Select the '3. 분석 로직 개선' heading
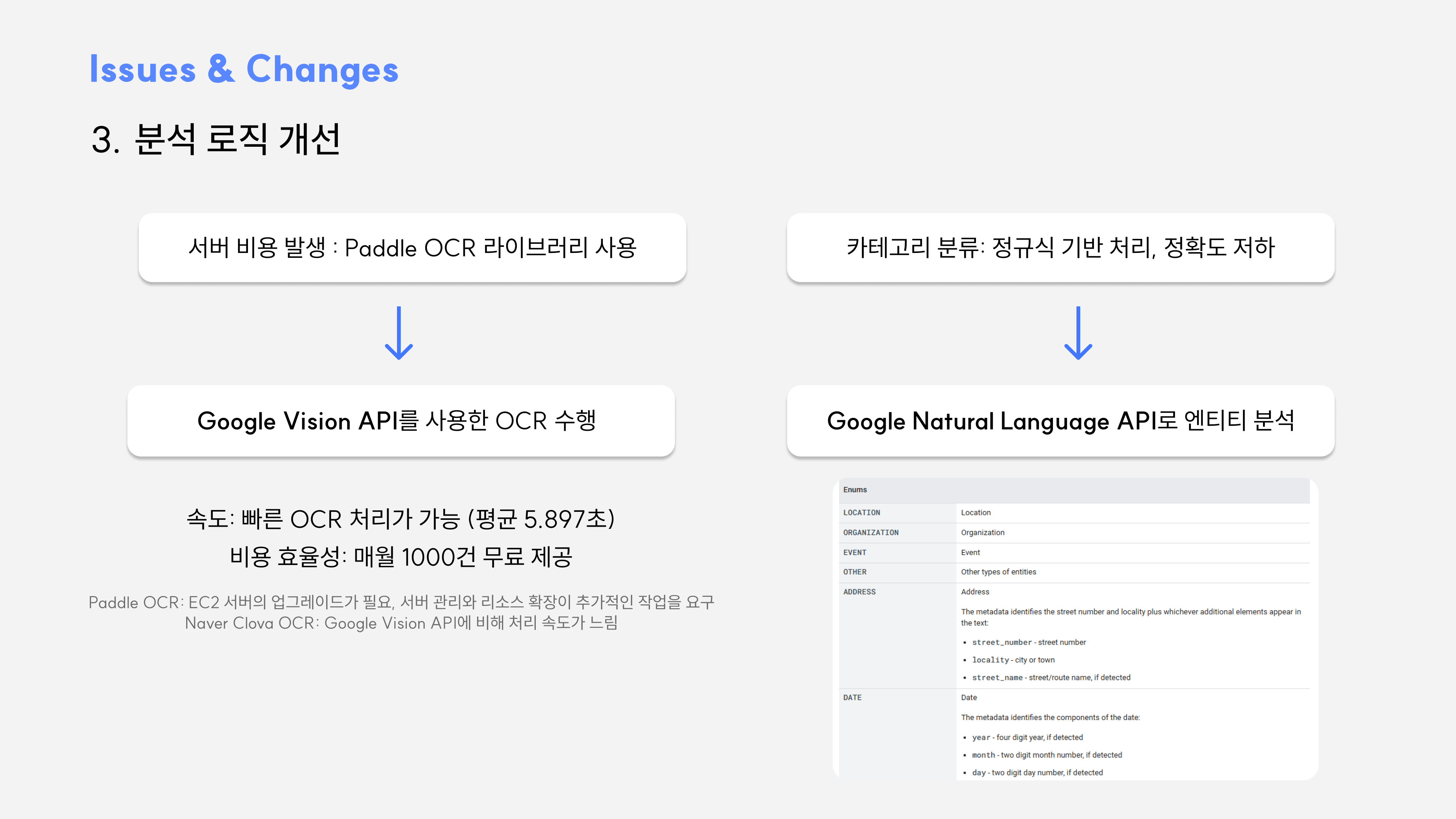 coord(215,139)
